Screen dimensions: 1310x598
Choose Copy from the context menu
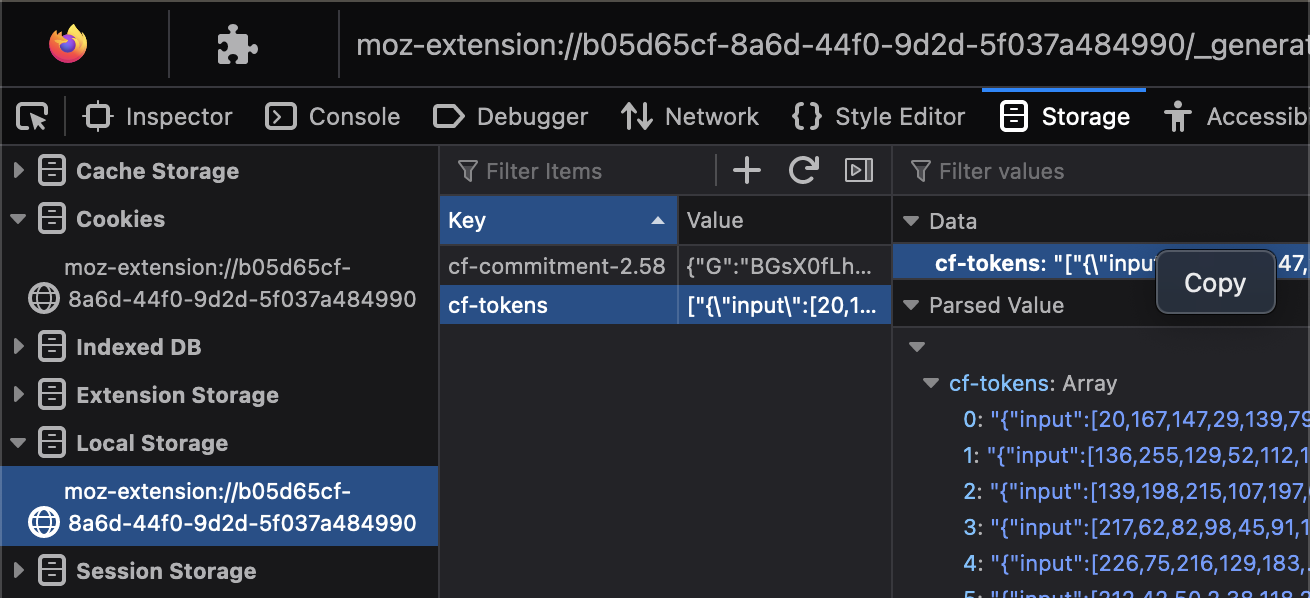(1215, 283)
